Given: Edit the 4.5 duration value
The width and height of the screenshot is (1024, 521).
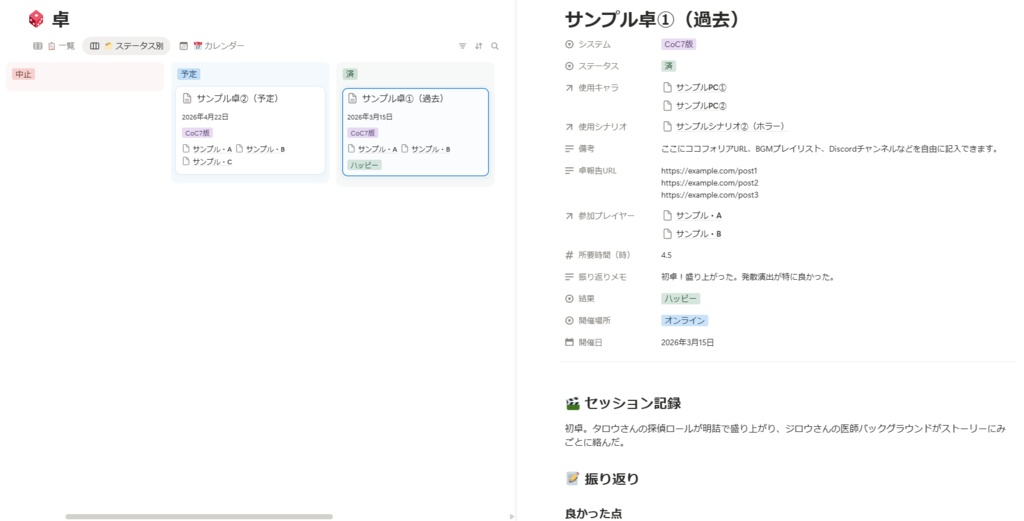Looking at the screenshot, I should point(666,255).
